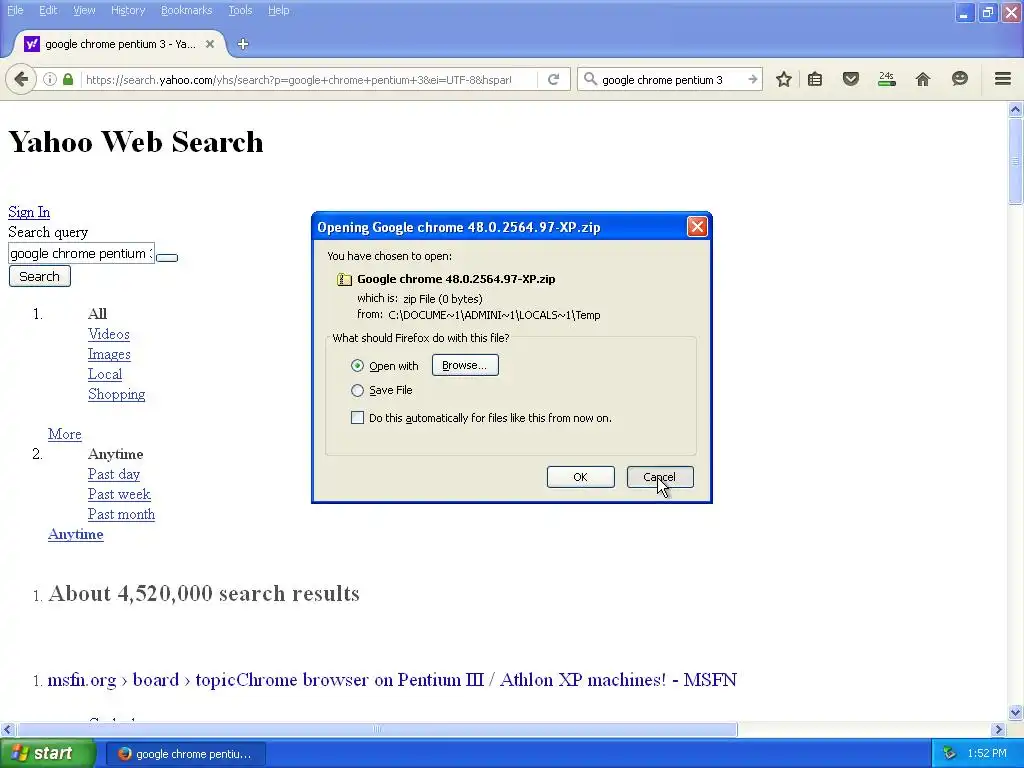Click the magnifier icon in search box
This screenshot has width=1024, height=768.
tap(590, 80)
